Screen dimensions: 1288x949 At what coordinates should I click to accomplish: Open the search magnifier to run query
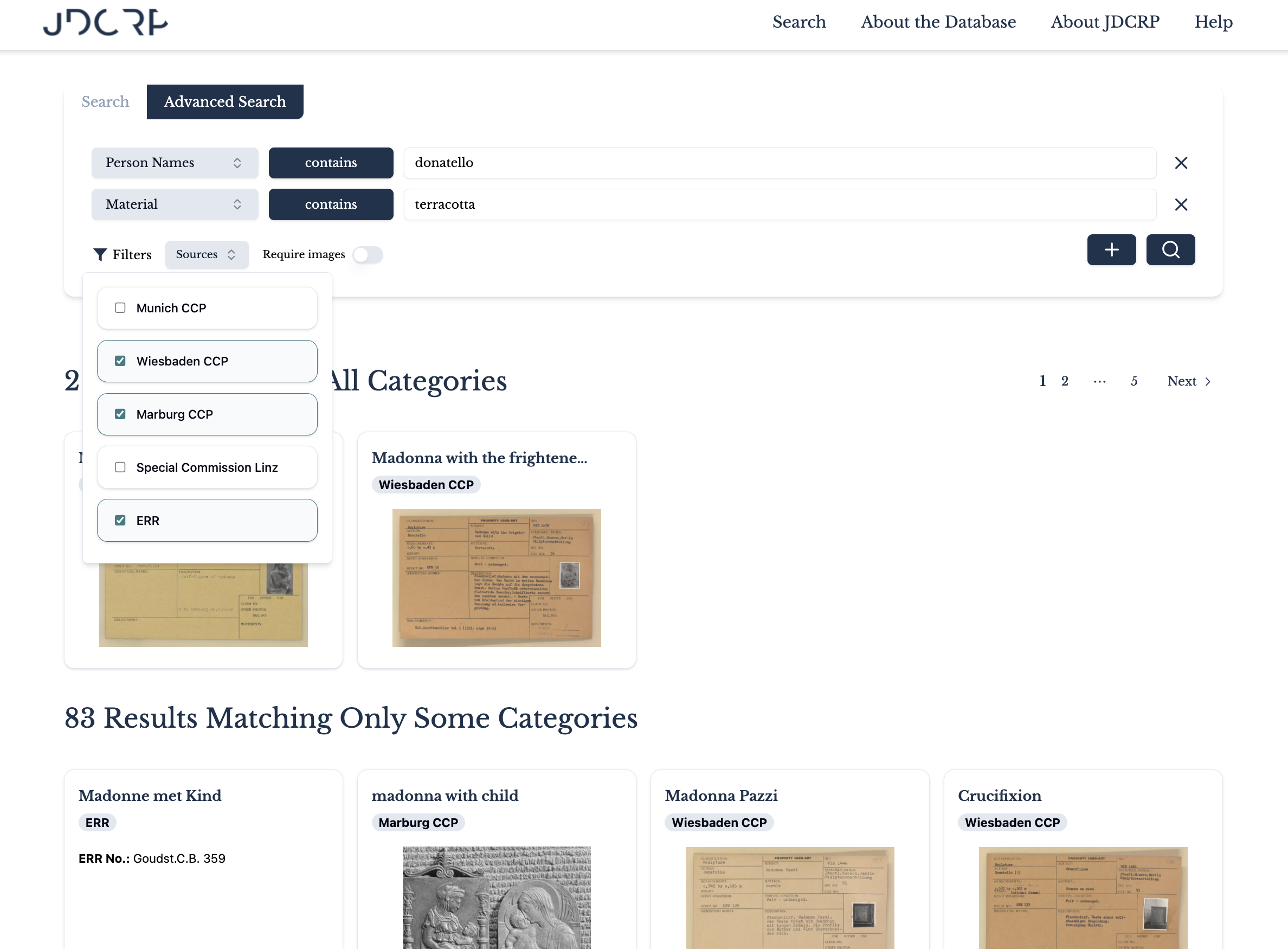click(x=1170, y=249)
